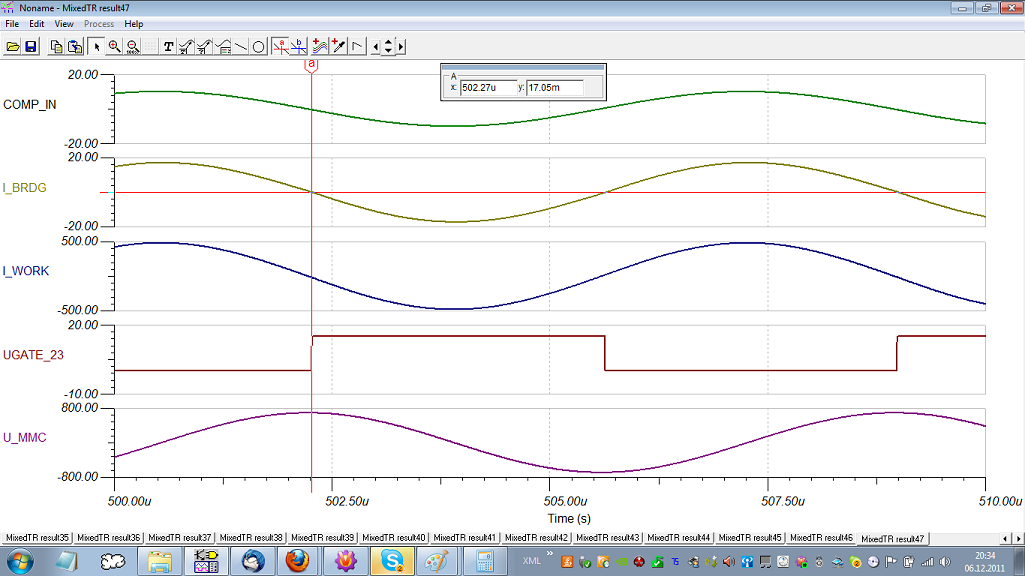Viewport: 1025px width, 576px height.
Task: Click the Time (s) axis label
Action: (569, 518)
